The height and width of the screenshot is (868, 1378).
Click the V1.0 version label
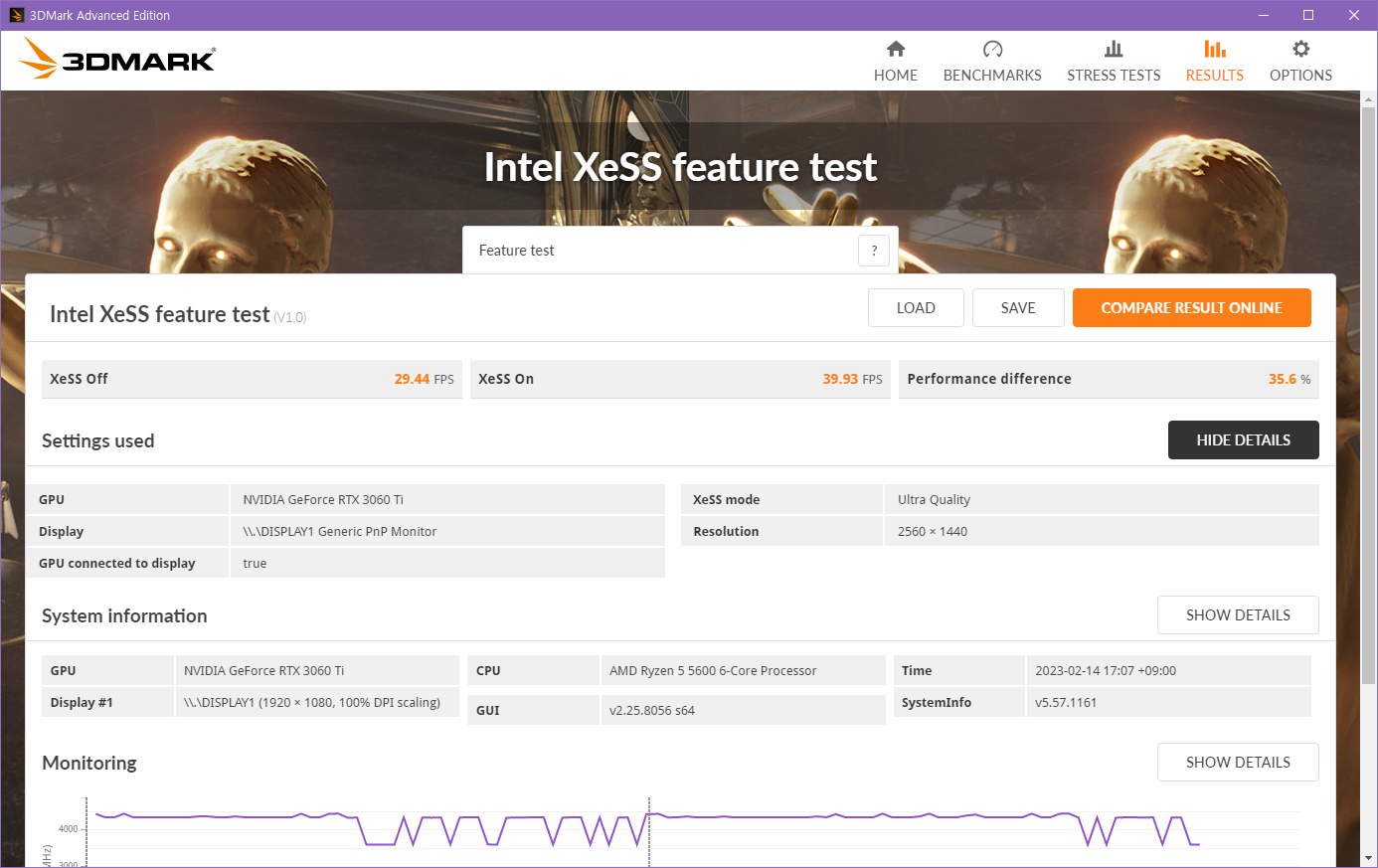click(290, 317)
